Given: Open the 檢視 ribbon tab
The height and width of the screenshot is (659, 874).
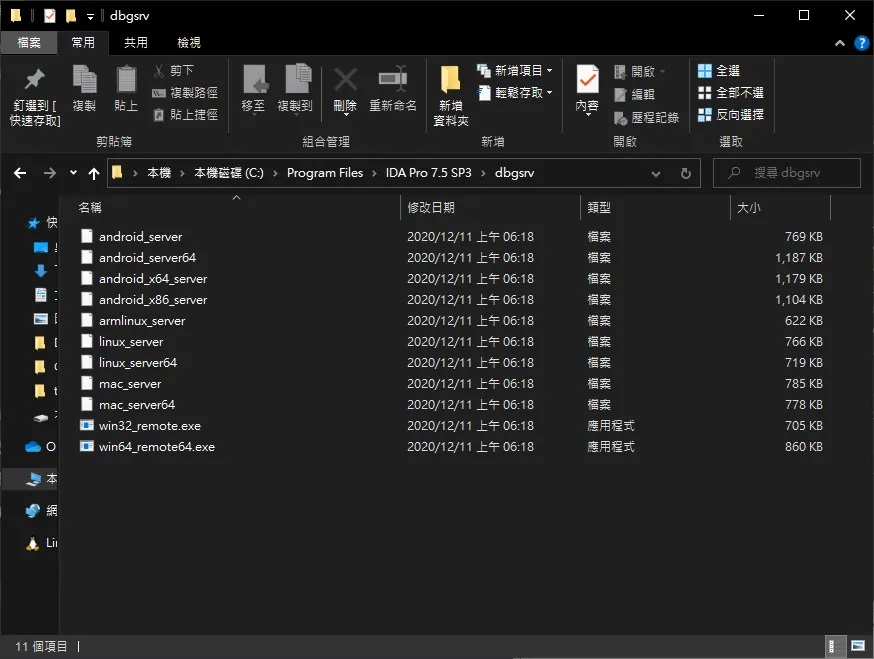Looking at the screenshot, I should 188,42.
